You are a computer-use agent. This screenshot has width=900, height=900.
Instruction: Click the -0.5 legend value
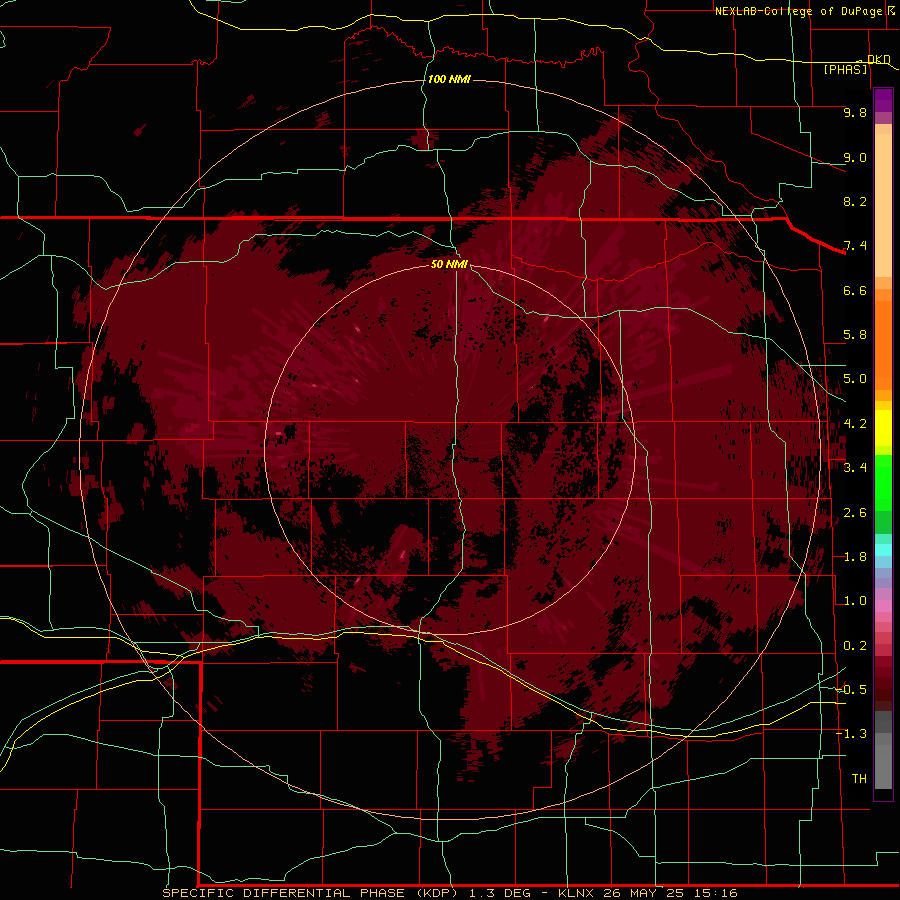851,690
